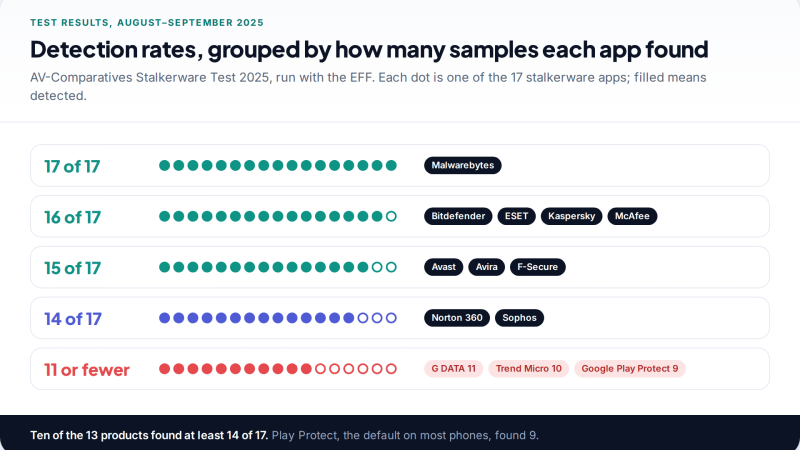Screen dimensions: 800x450
Task: Open the G DATA 11 tag
Action: [x=453, y=369]
